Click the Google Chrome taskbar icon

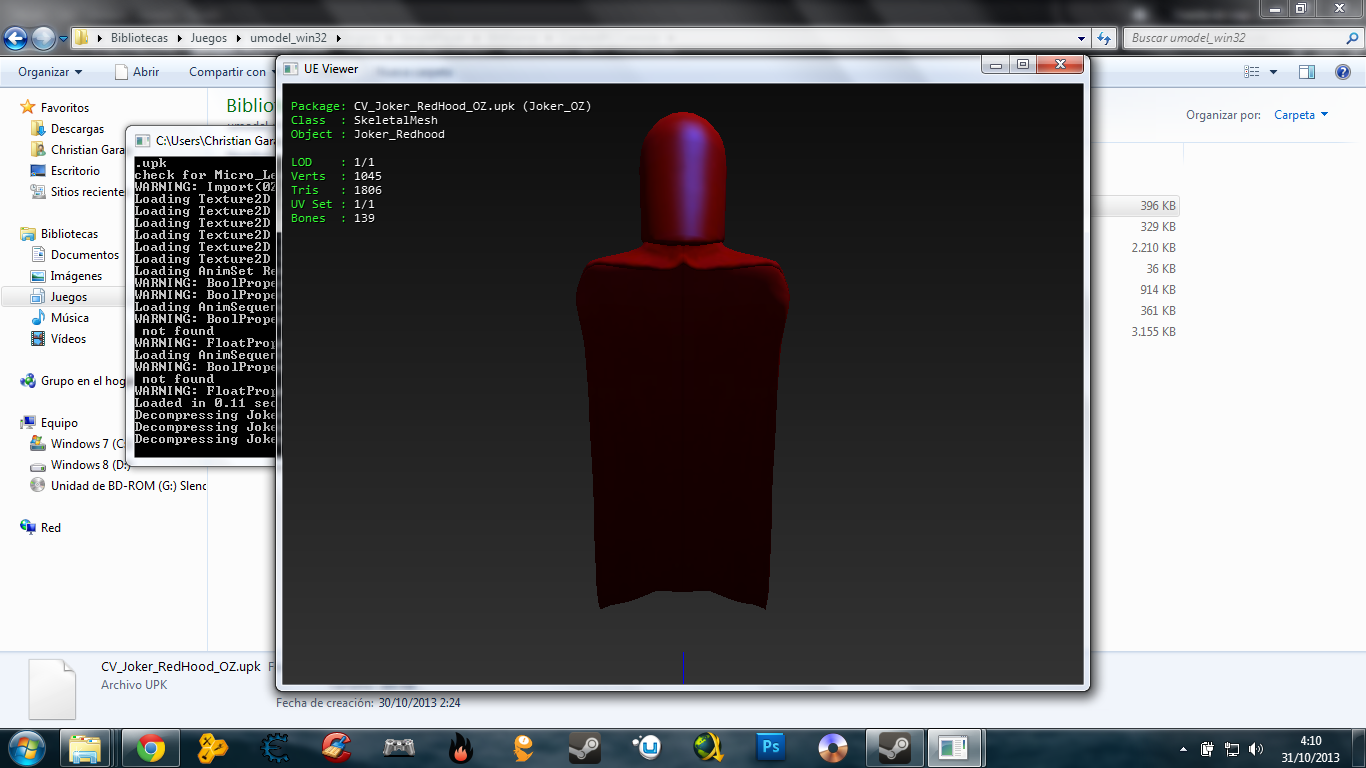(151, 747)
